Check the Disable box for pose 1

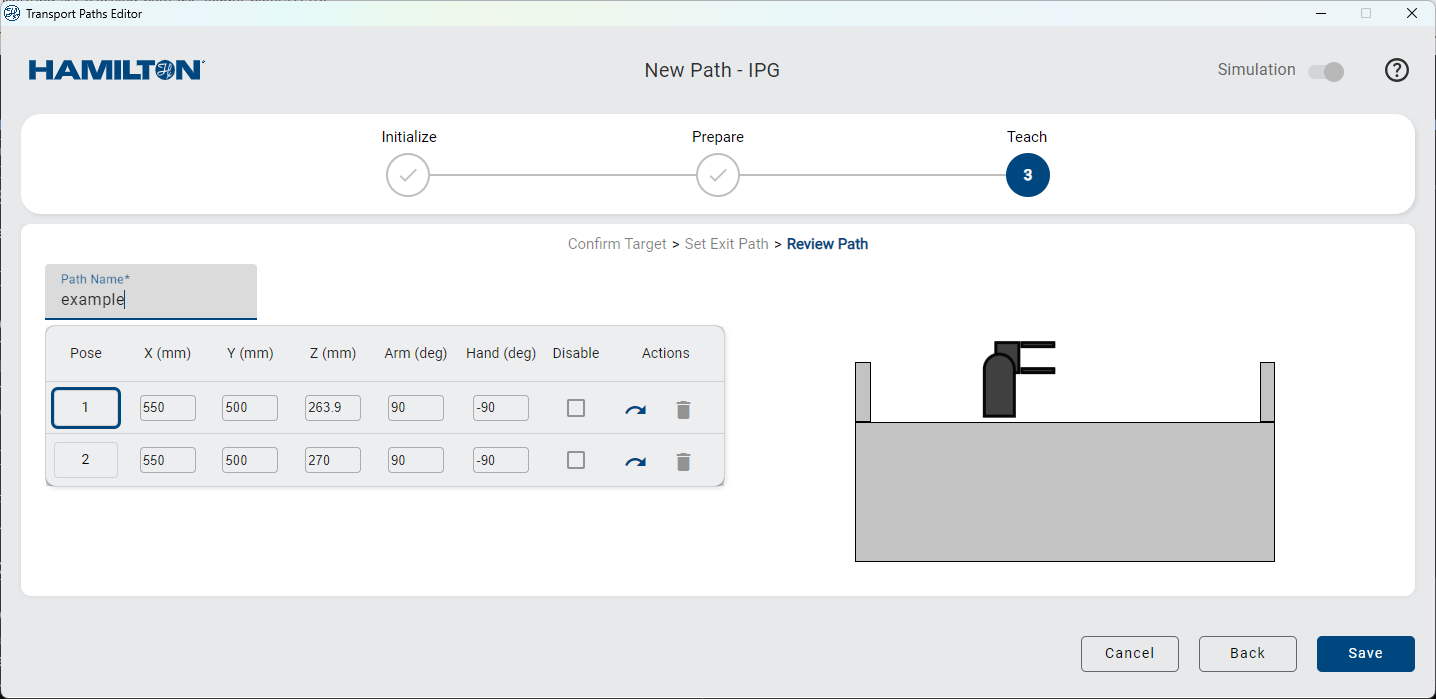point(576,408)
